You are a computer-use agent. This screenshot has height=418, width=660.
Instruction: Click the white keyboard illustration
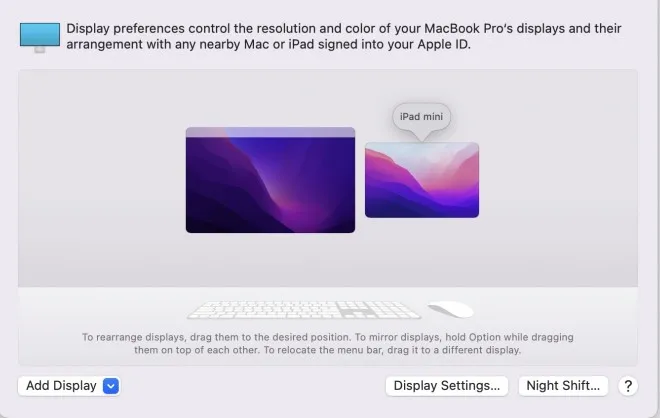(304, 310)
